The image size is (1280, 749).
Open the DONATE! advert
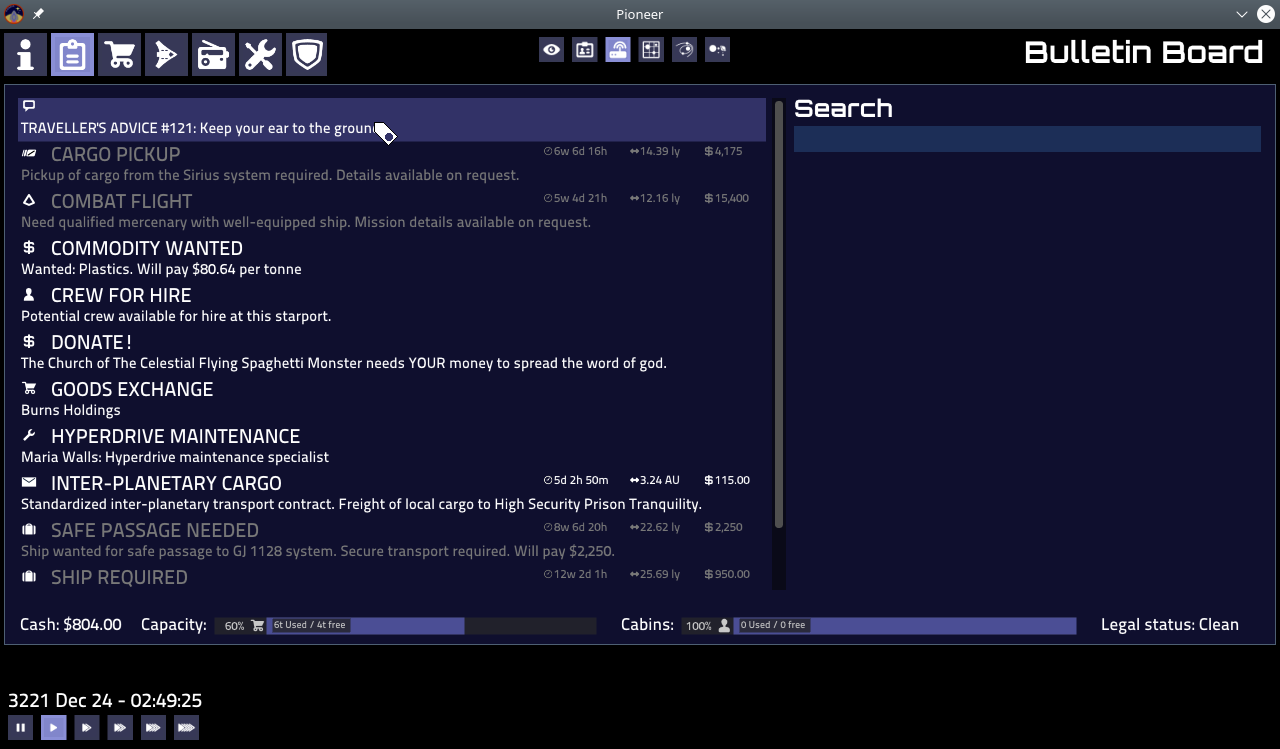point(392,352)
